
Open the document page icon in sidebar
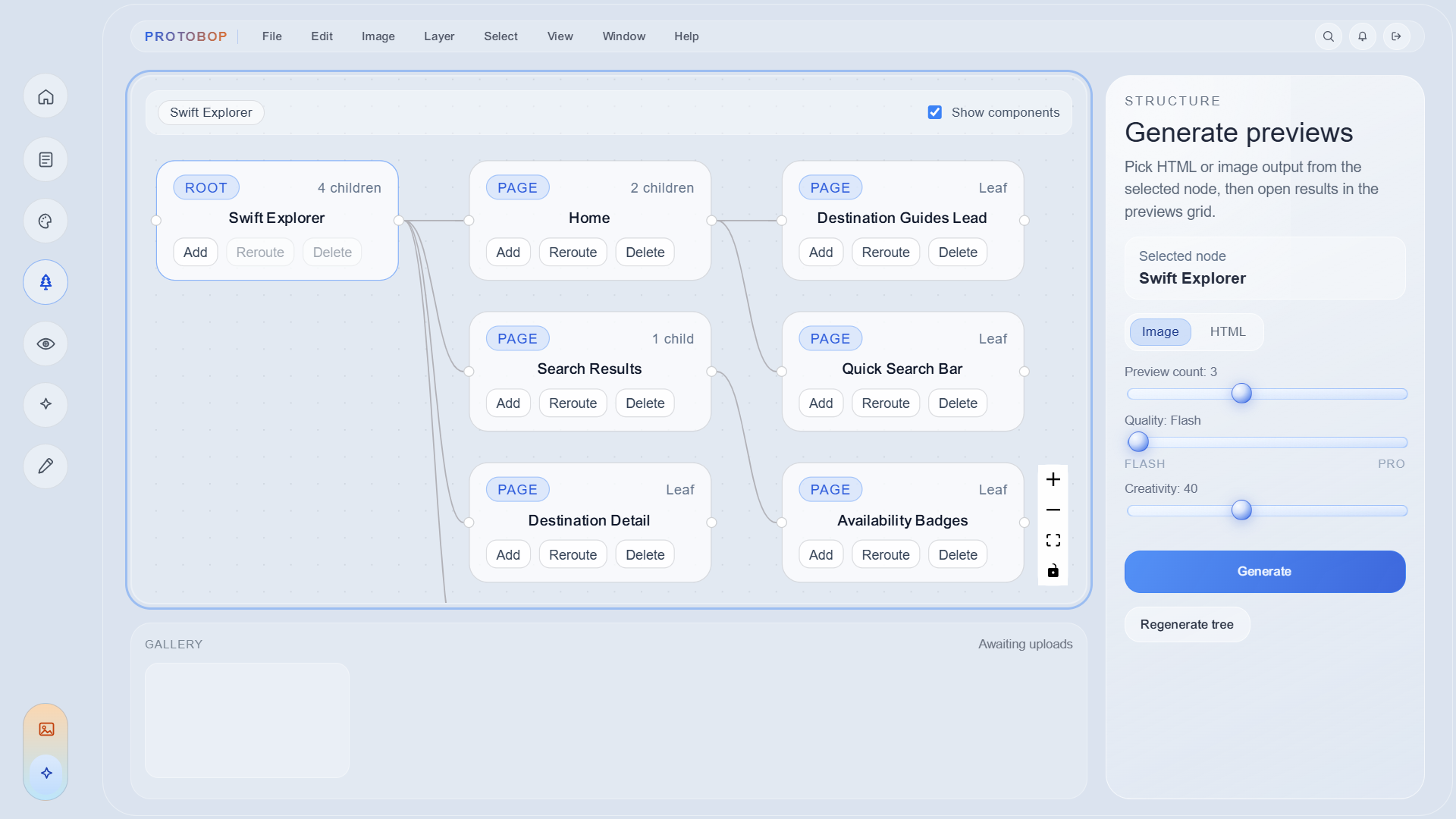pyautogui.click(x=45, y=159)
